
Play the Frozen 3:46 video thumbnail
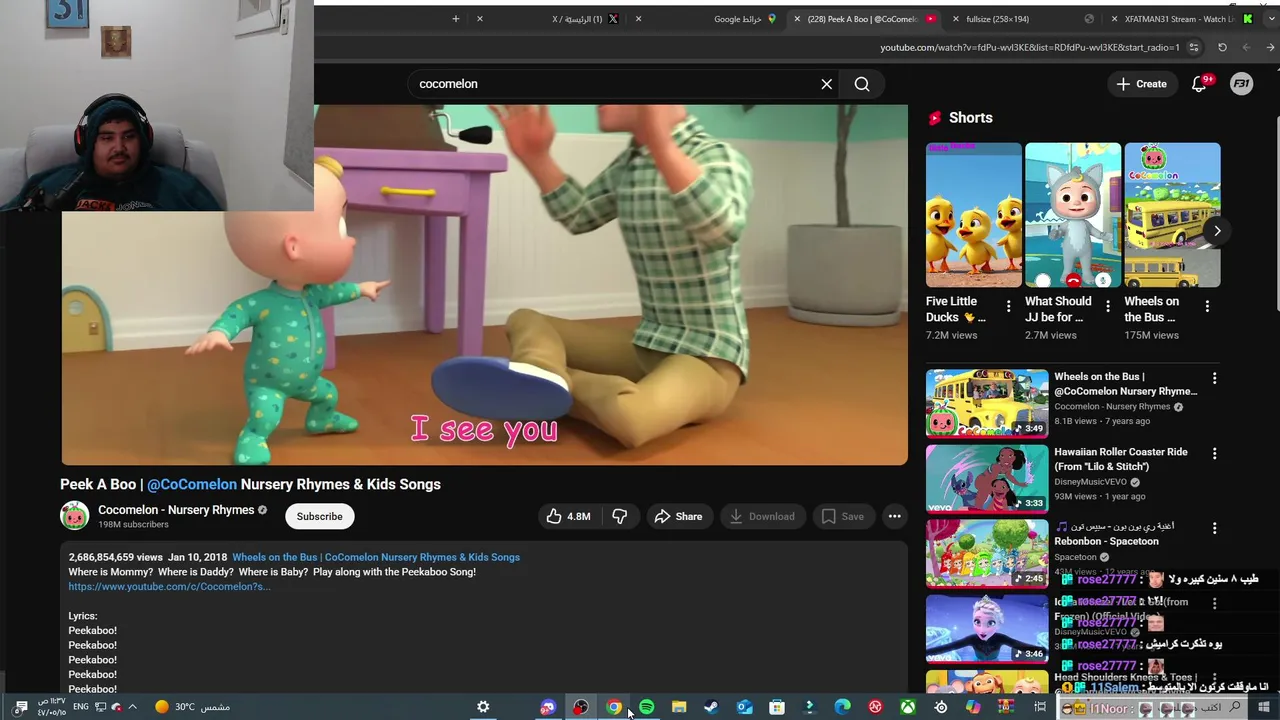987,628
